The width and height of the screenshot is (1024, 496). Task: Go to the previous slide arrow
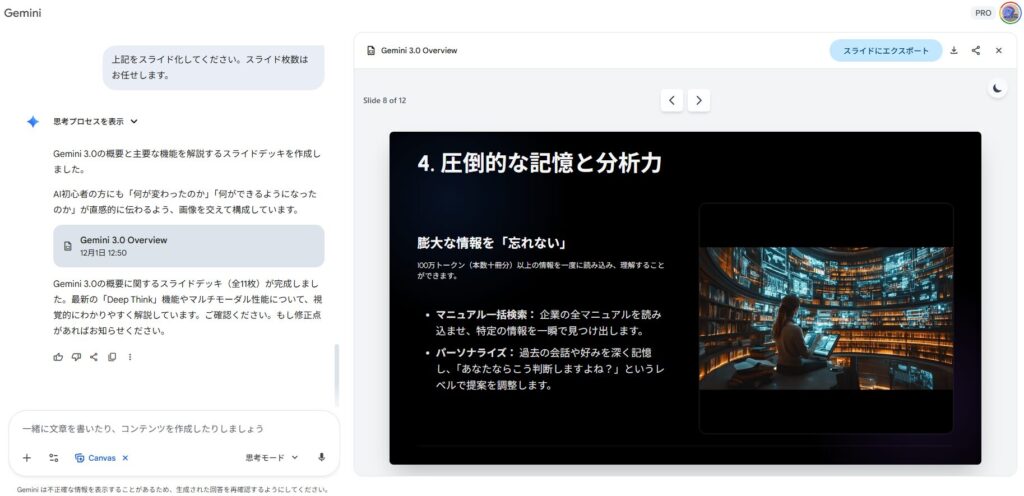(x=672, y=100)
